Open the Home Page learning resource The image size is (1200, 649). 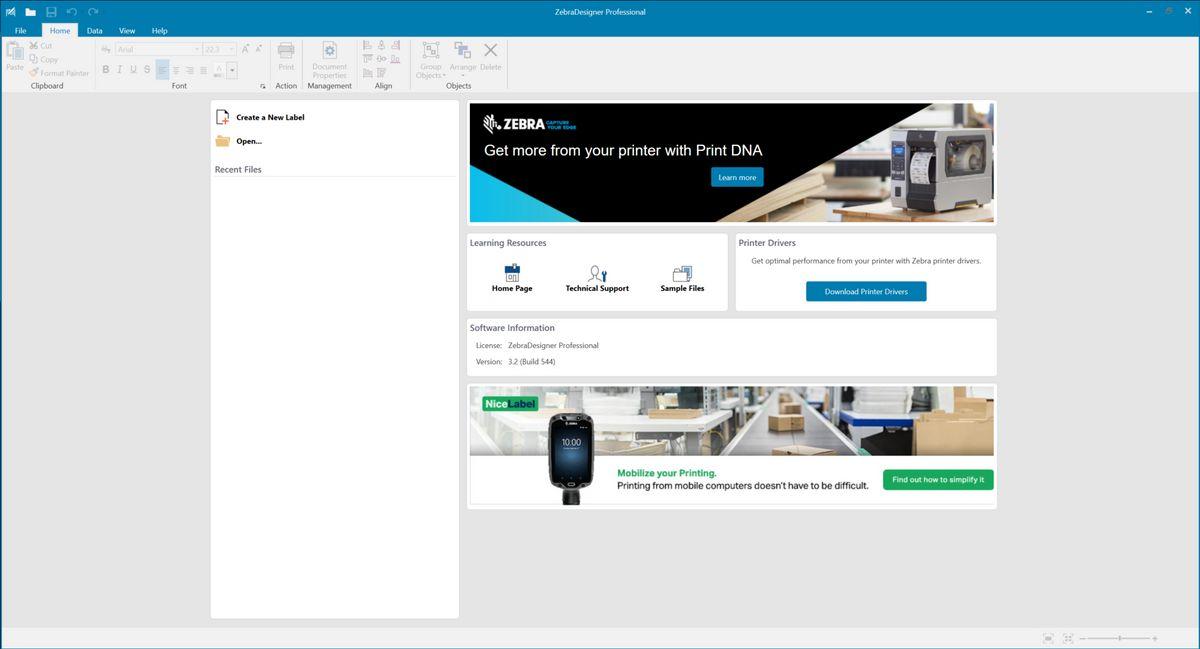pos(512,278)
